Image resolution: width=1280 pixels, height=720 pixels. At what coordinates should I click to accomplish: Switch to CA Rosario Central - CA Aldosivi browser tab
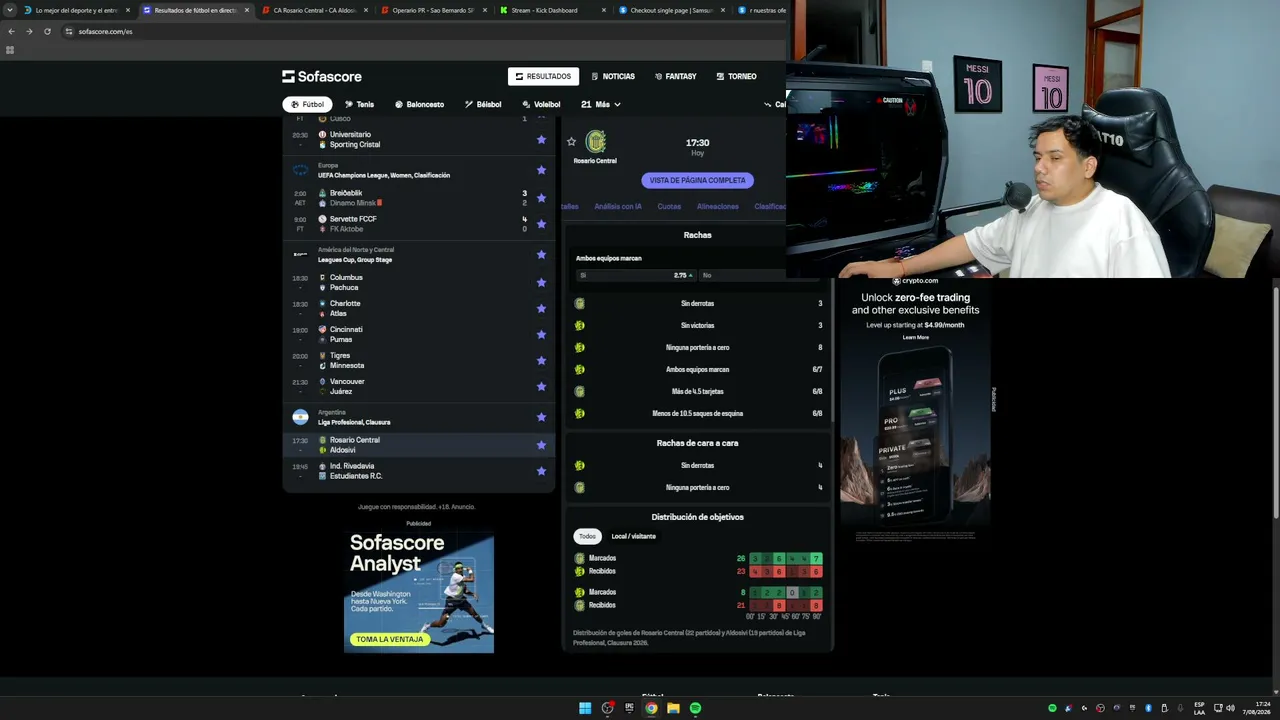(x=314, y=10)
